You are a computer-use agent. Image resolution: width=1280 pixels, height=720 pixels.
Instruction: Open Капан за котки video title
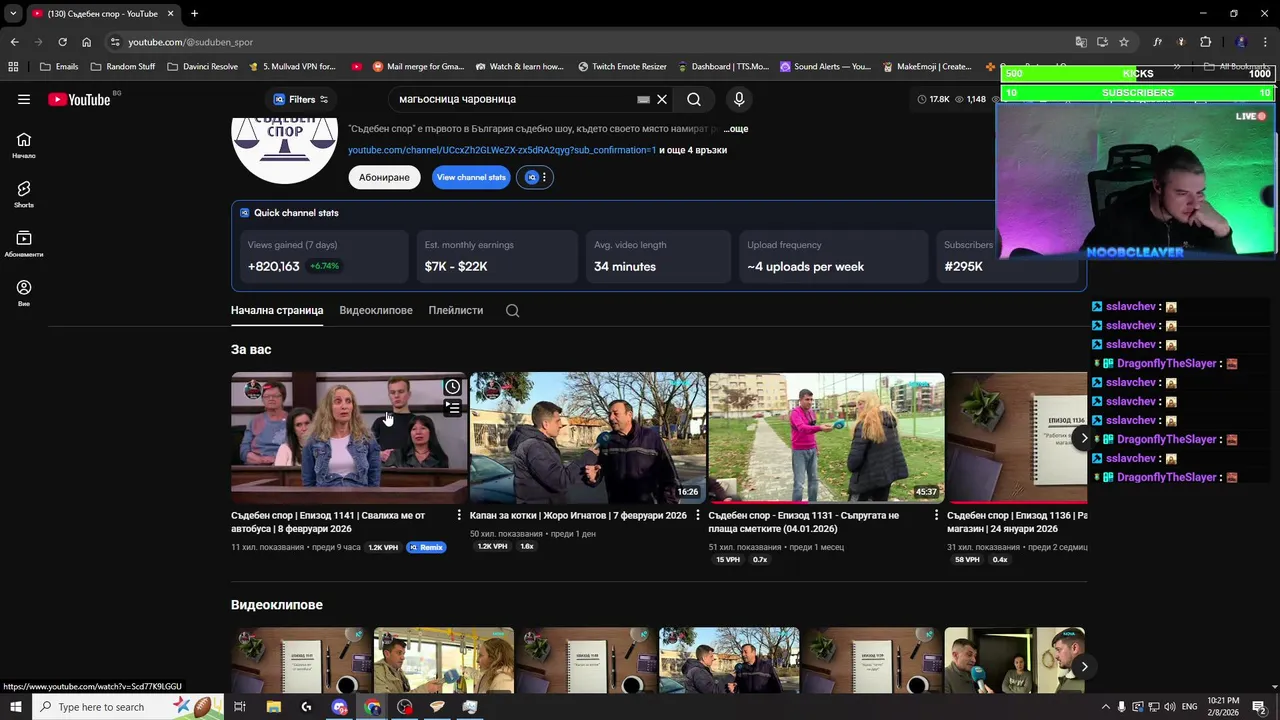[578, 516]
